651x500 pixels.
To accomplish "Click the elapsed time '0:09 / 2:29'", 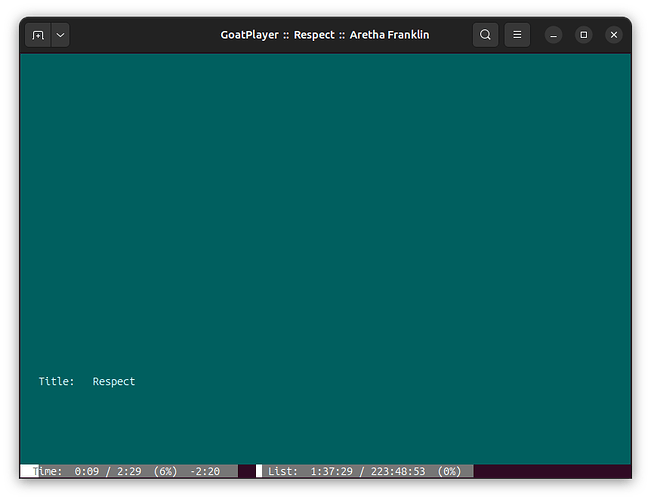I will pos(108,471).
